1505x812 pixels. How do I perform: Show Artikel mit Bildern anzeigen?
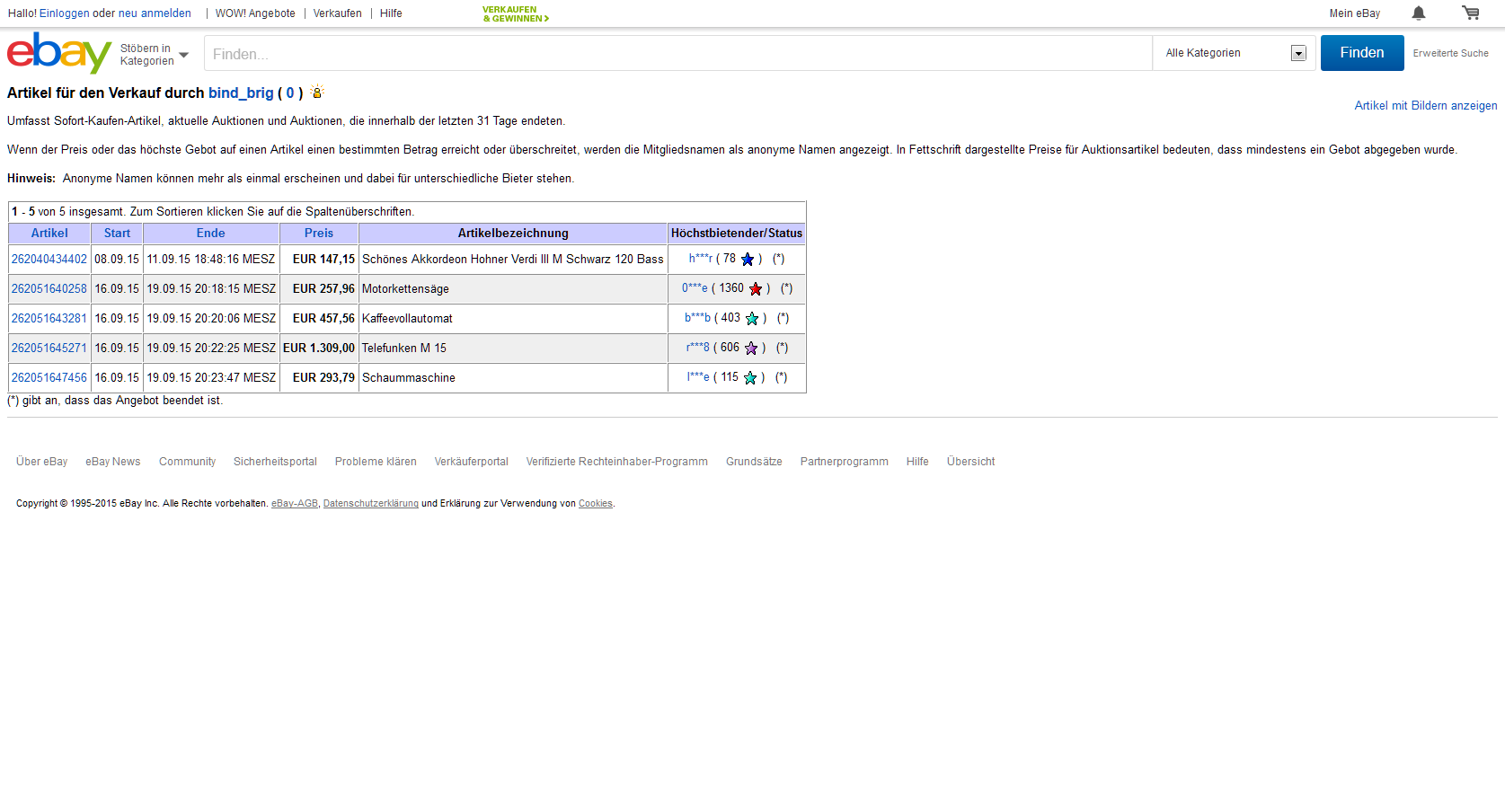coord(1425,106)
